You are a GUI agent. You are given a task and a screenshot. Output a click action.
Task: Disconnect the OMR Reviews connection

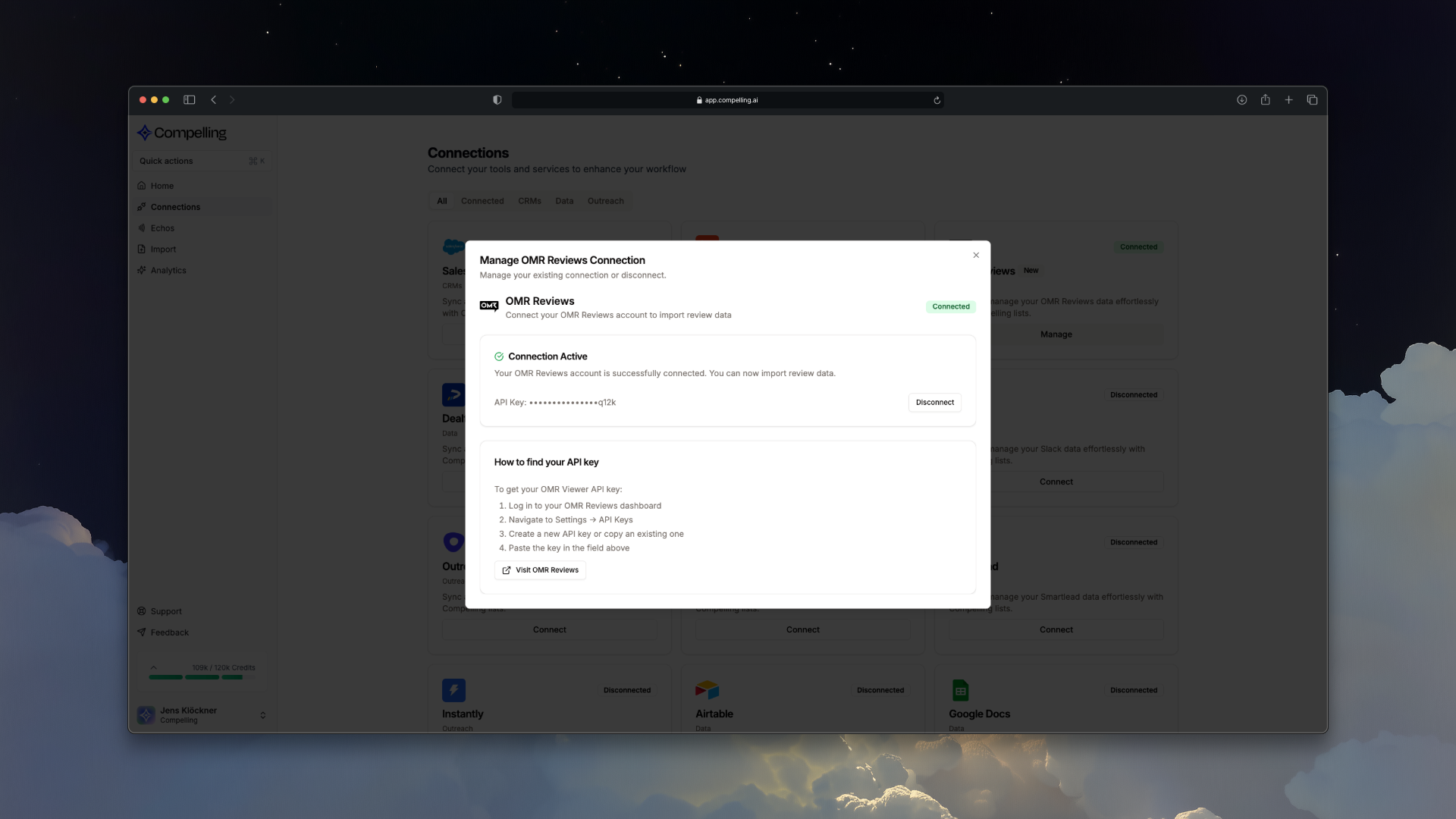[x=934, y=402]
